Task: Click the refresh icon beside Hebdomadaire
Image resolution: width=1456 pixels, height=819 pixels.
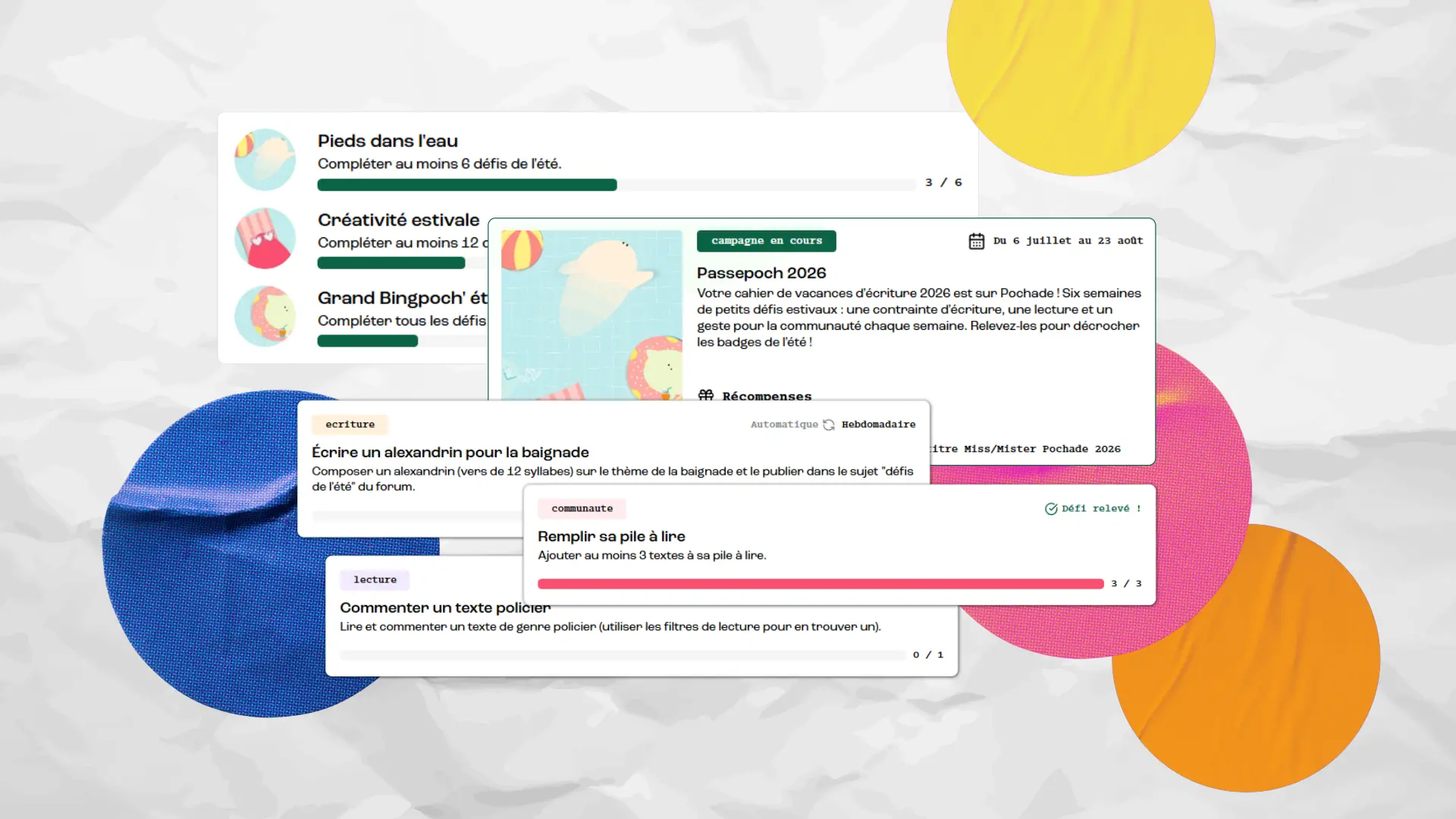Action: tap(829, 425)
